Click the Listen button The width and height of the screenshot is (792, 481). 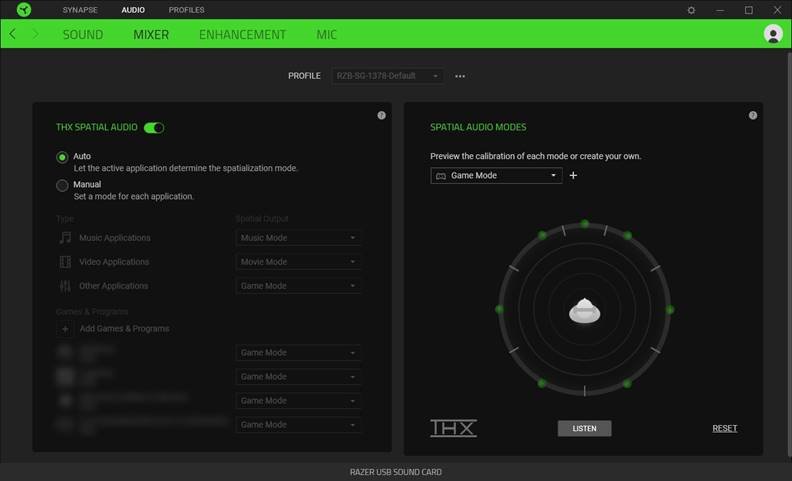(584, 428)
